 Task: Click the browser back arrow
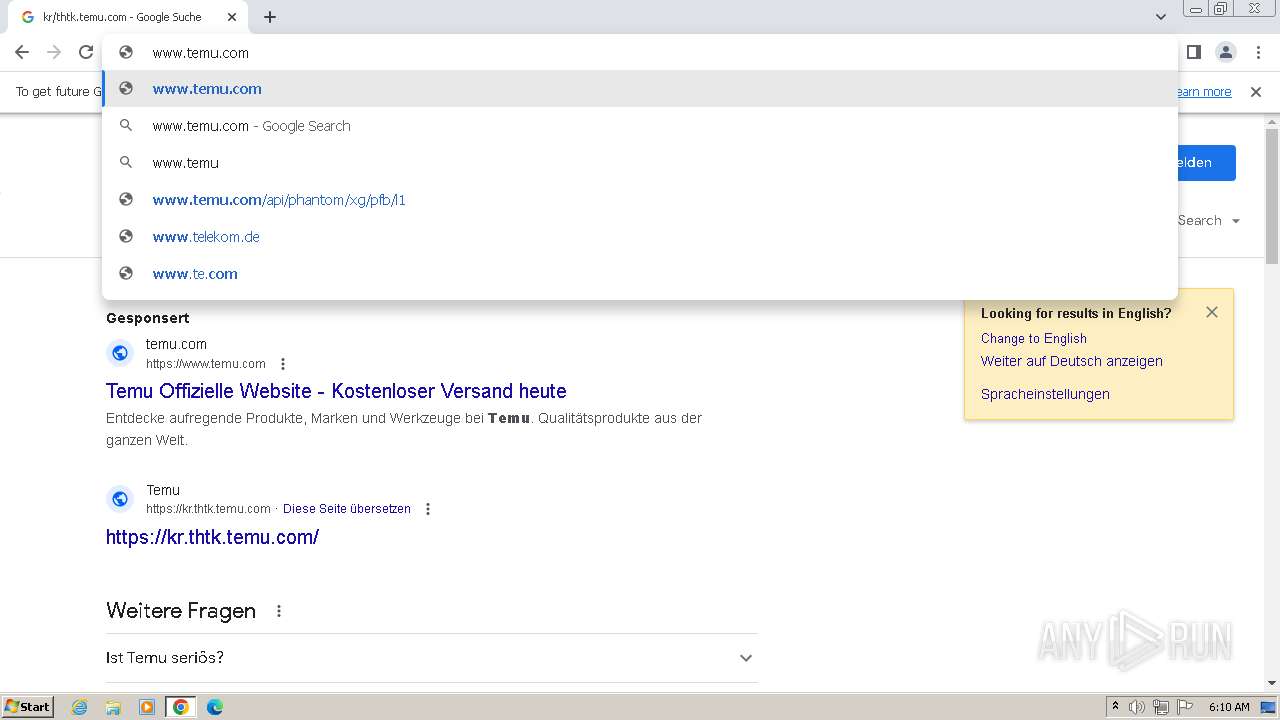click(22, 52)
